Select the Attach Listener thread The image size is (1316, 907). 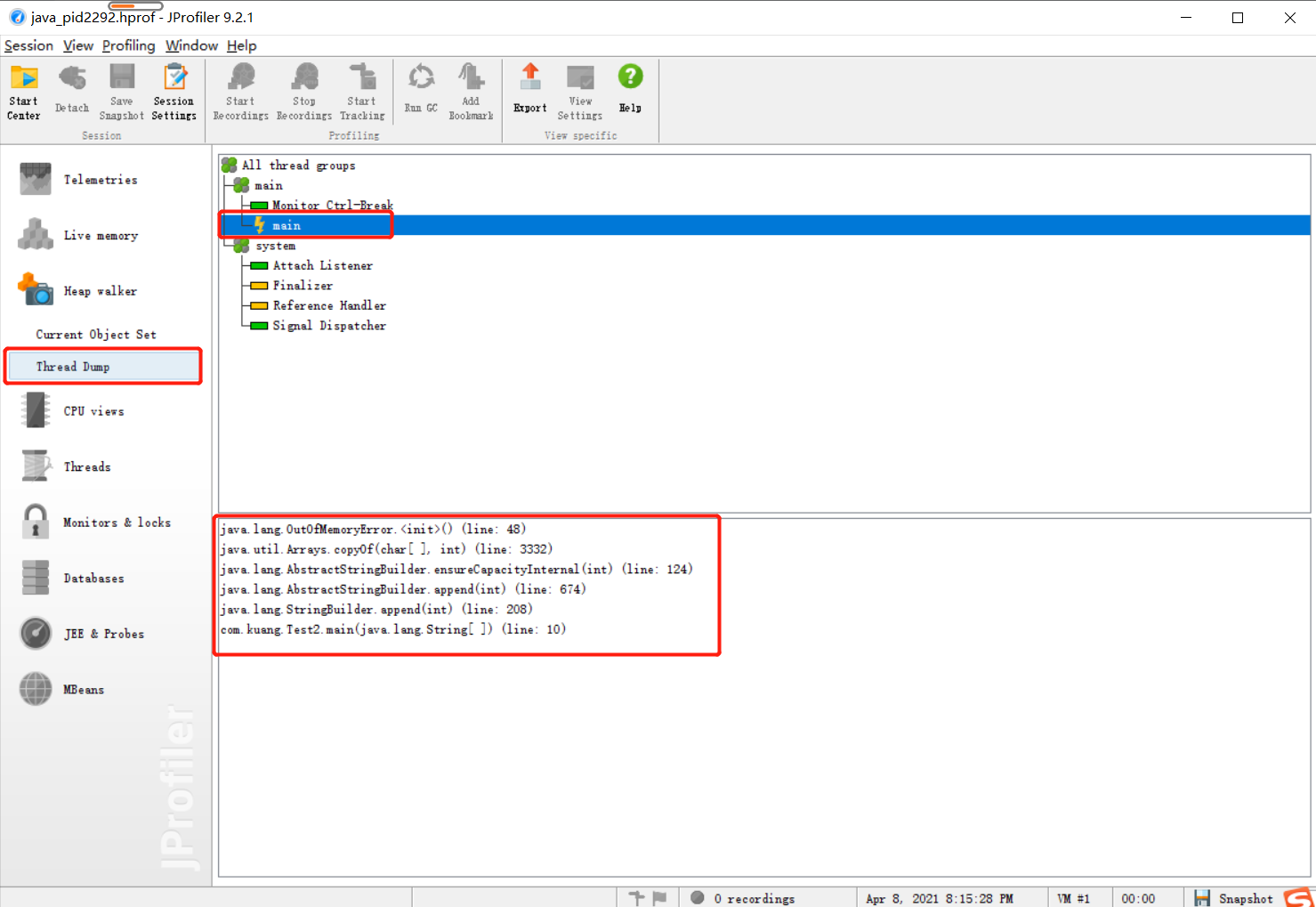tap(323, 265)
